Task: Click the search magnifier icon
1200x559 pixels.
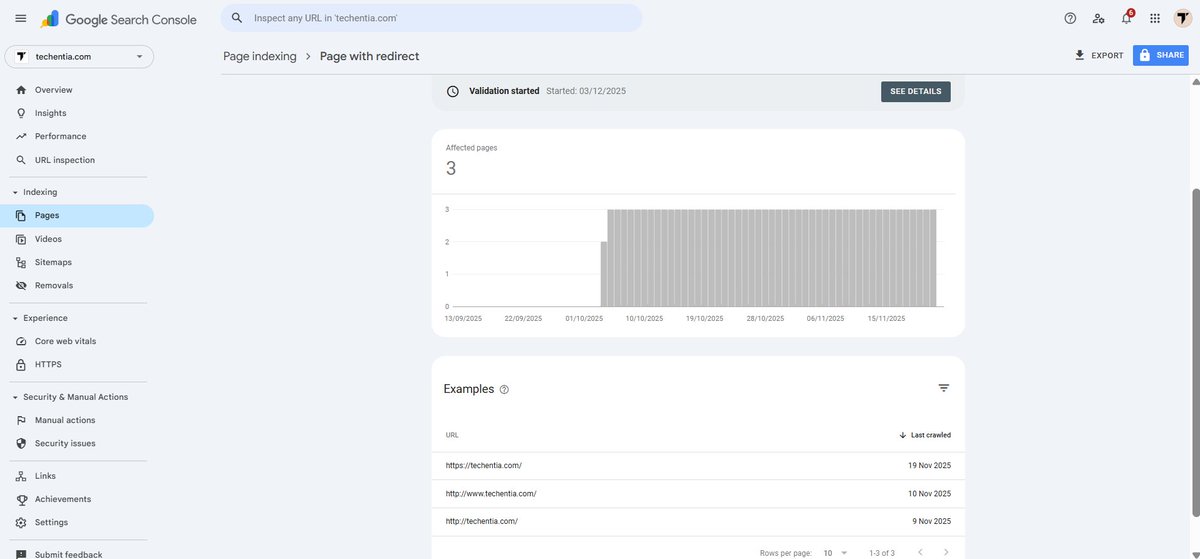Action: coord(237,18)
